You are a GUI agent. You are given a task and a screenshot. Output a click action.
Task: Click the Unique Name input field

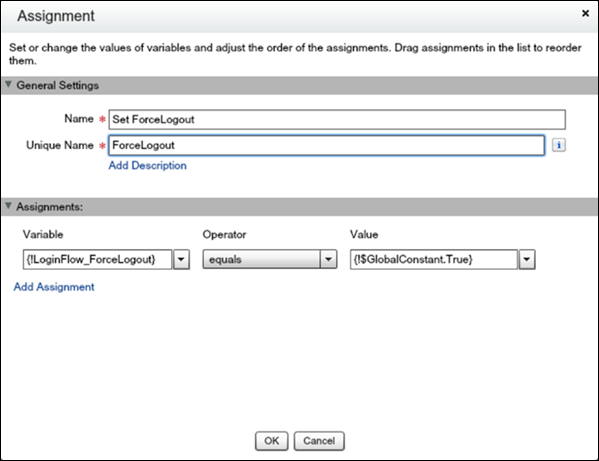coord(327,145)
